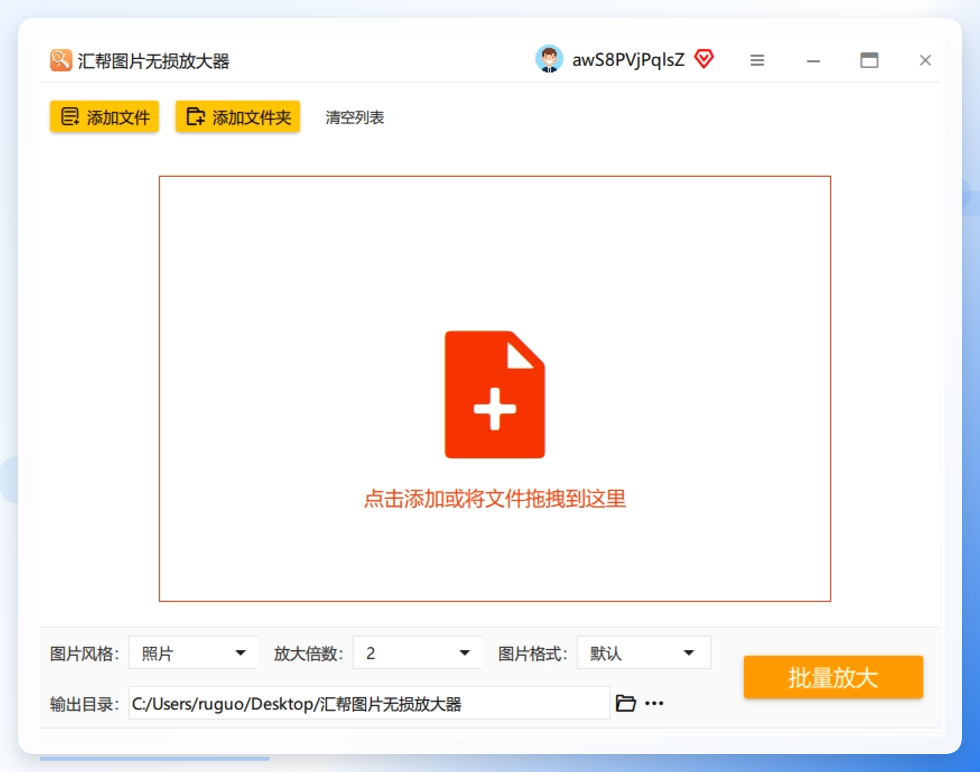The width and height of the screenshot is (980, 772).
Task: Click the 批量放大 button
Action: click(x=833, y=677)
